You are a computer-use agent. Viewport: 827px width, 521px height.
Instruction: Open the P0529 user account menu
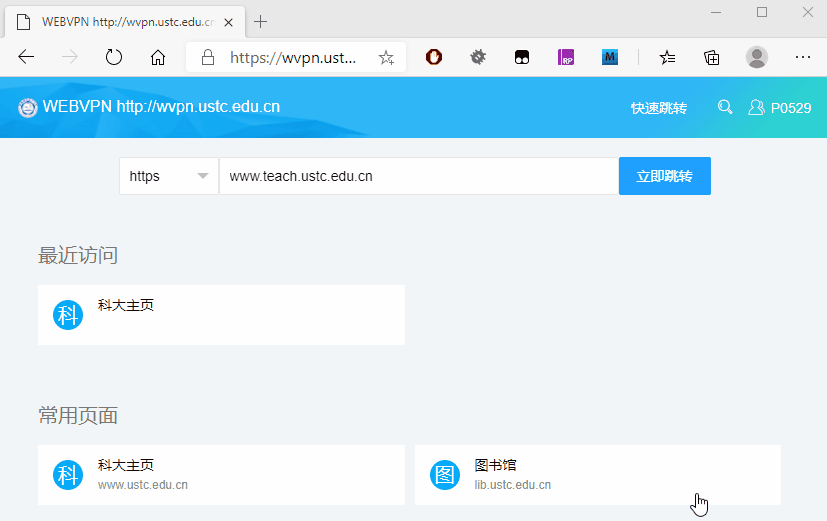pyautogui.click(x=780, y=108)
